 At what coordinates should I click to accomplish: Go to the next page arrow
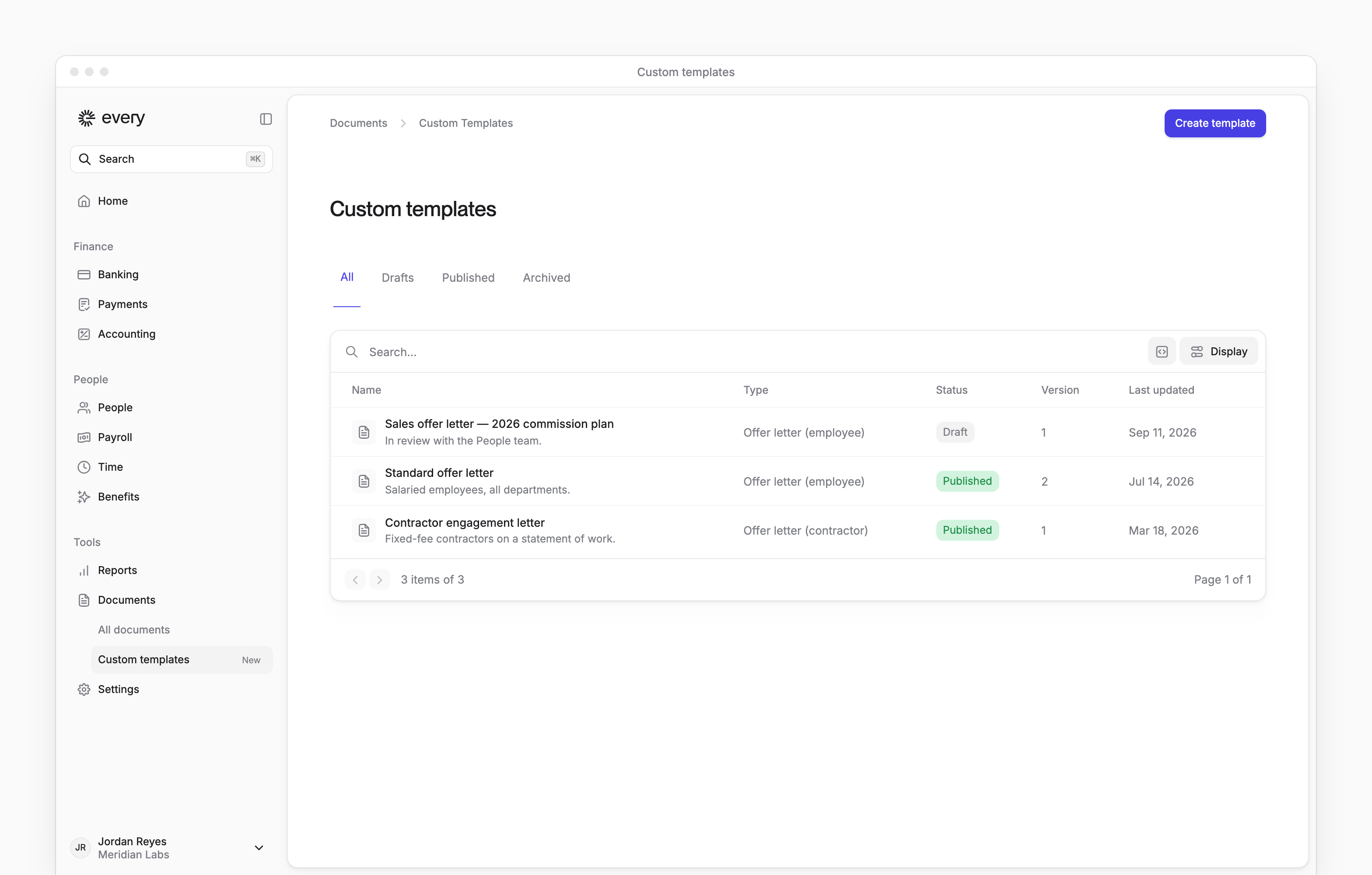[x=379, y=580]
